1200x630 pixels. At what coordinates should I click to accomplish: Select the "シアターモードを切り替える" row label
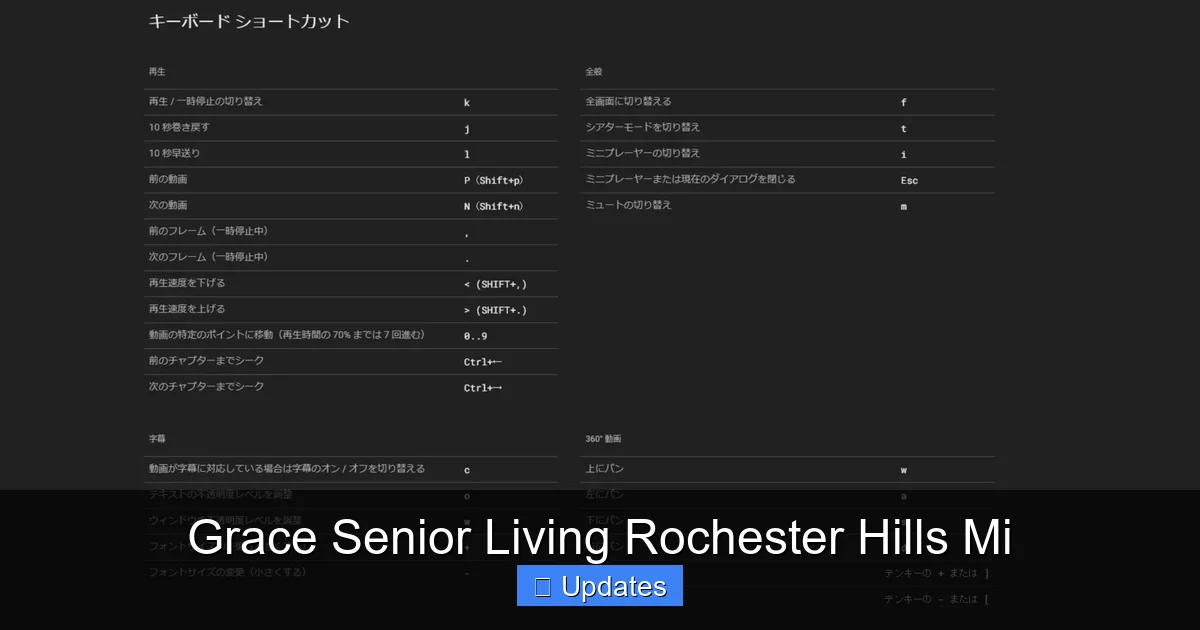[643, 128]
